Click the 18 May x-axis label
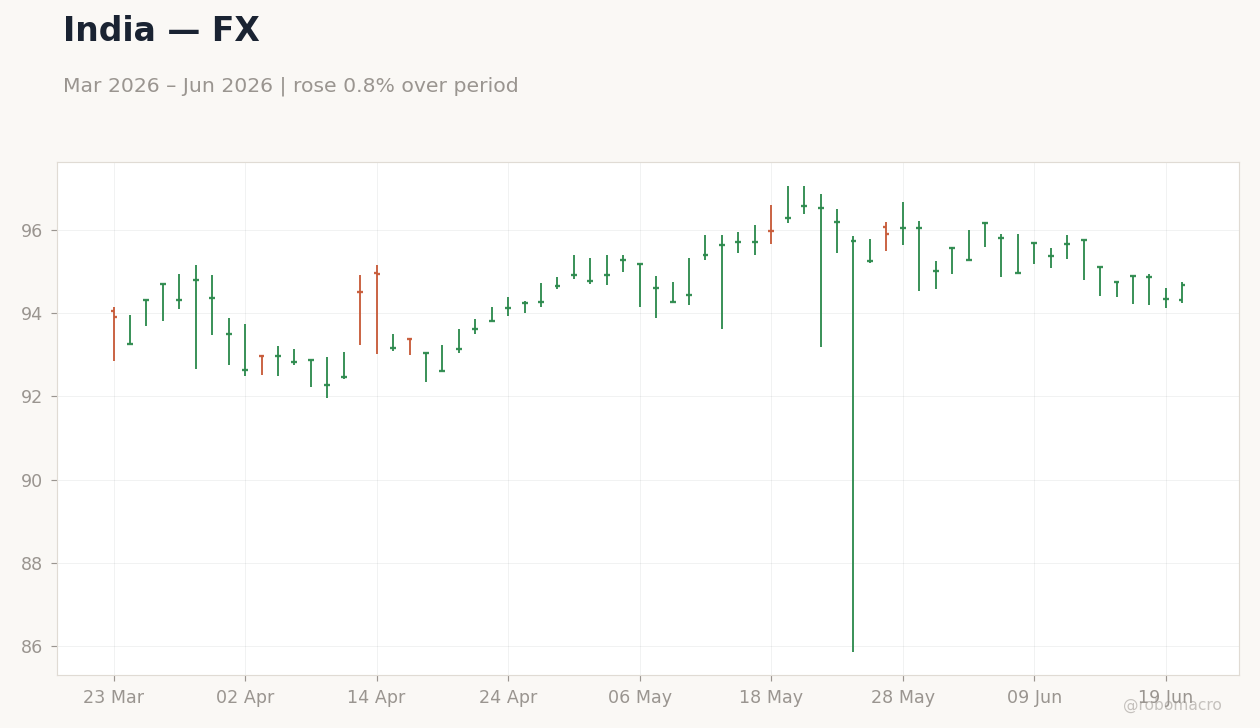 (x=771, y=698)
